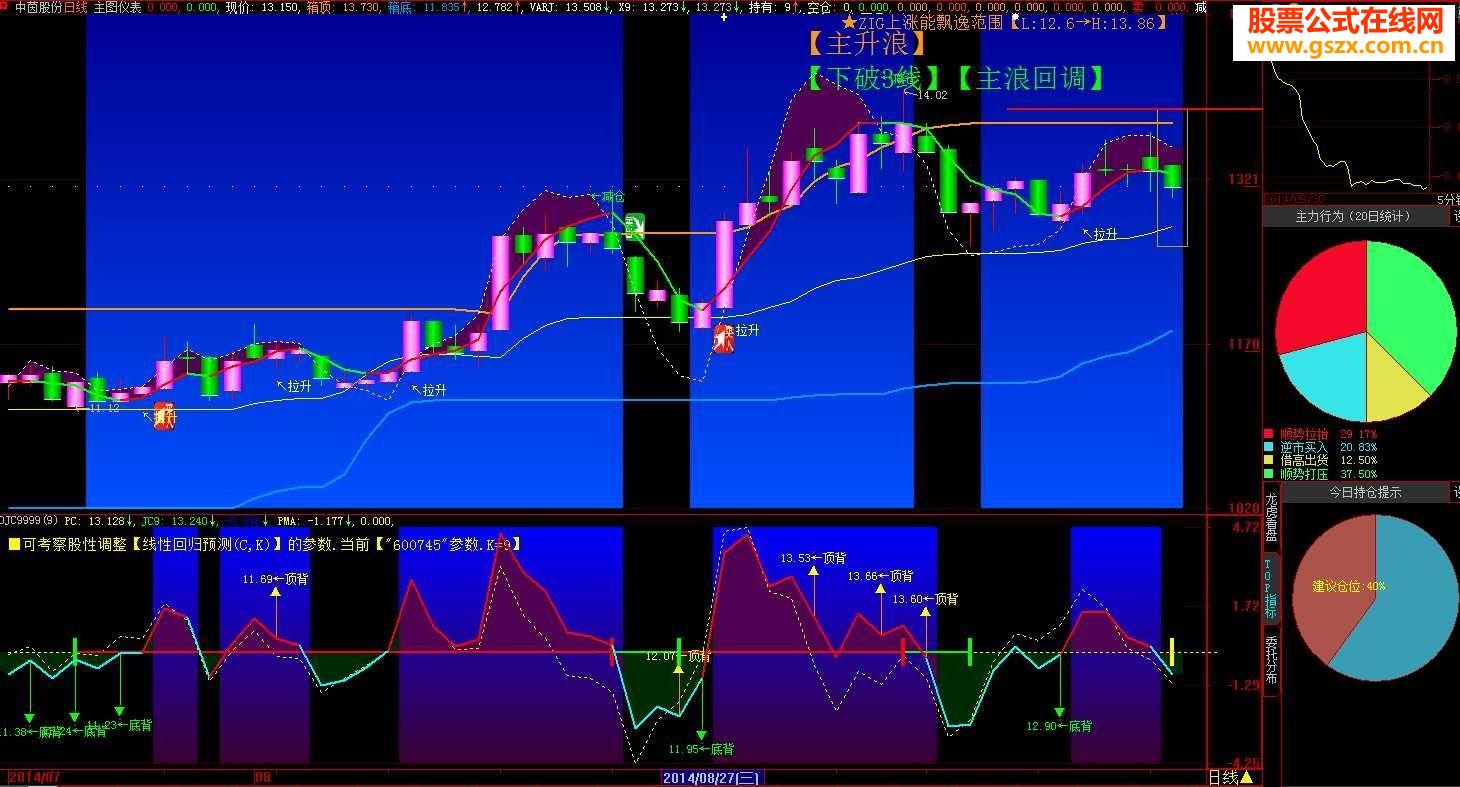
Task: Click the 14.02 high price label
Action: tap(932, 95)
